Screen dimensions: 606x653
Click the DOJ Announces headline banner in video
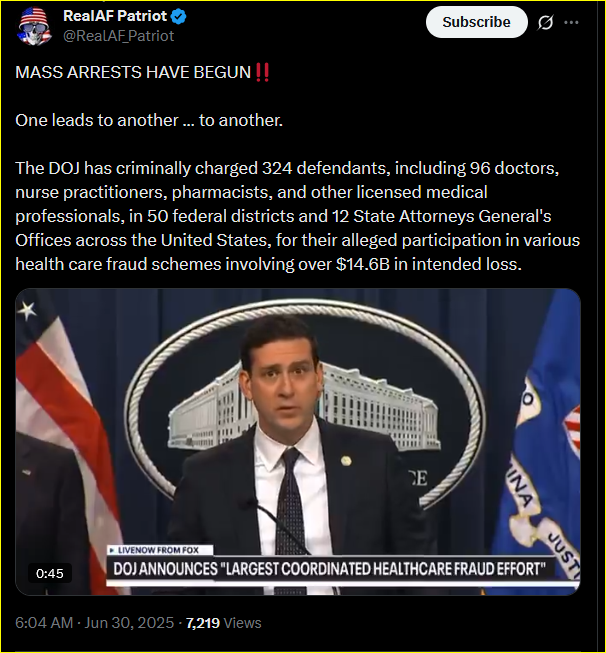(330, 569)
